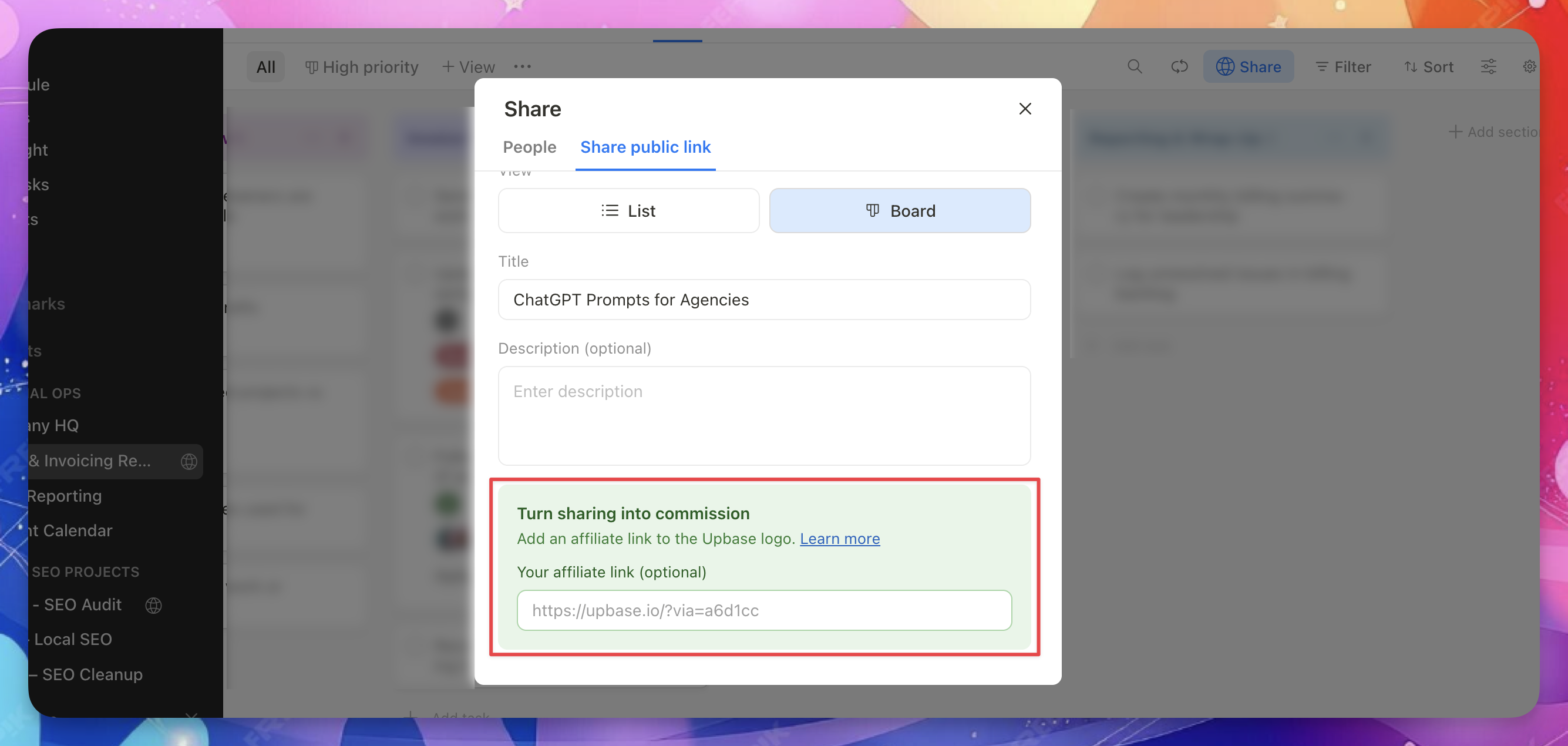The image size is (1568, 746).
Task: Click the blue Share button in toolbar
Action: tap(1249, 66)
